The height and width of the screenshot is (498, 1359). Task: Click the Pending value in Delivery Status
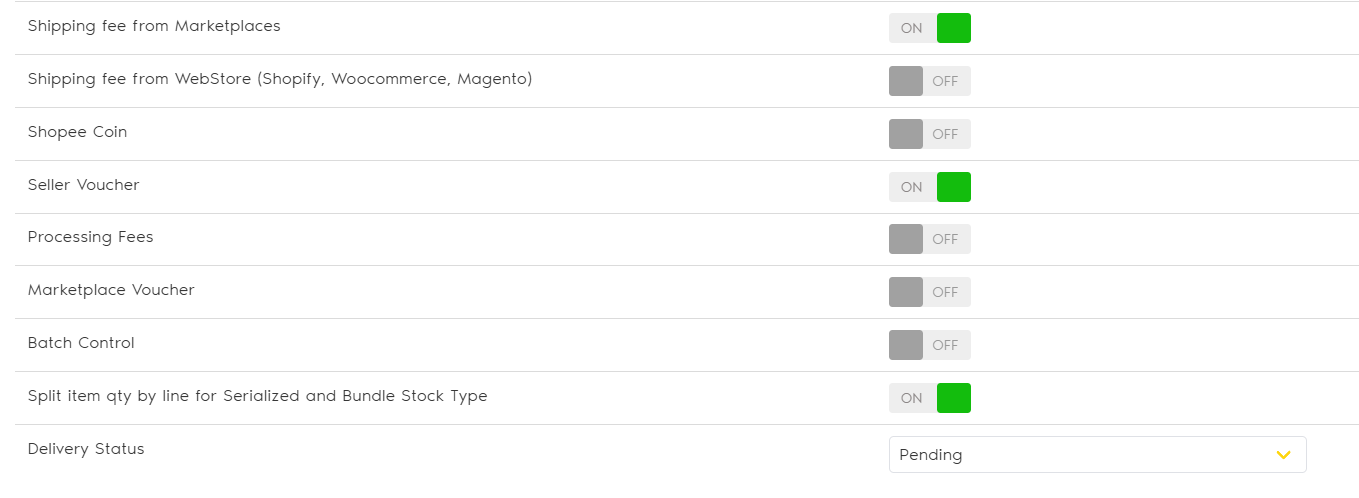pos(931,455)
